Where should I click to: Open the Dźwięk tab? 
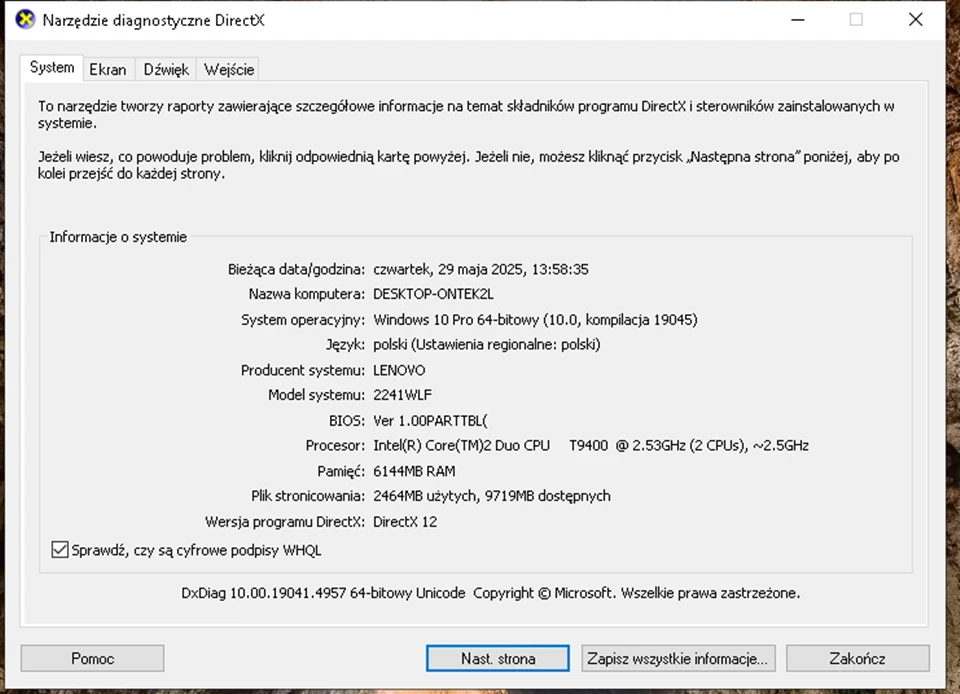(166, 69)
